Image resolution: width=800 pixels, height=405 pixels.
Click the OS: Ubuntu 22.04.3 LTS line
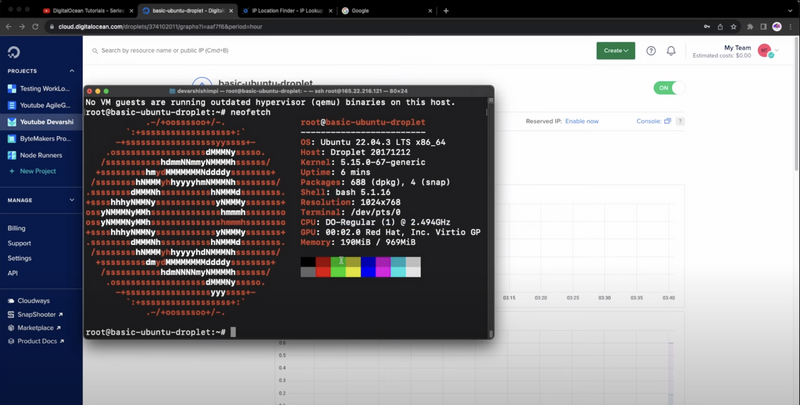[373, 142]
